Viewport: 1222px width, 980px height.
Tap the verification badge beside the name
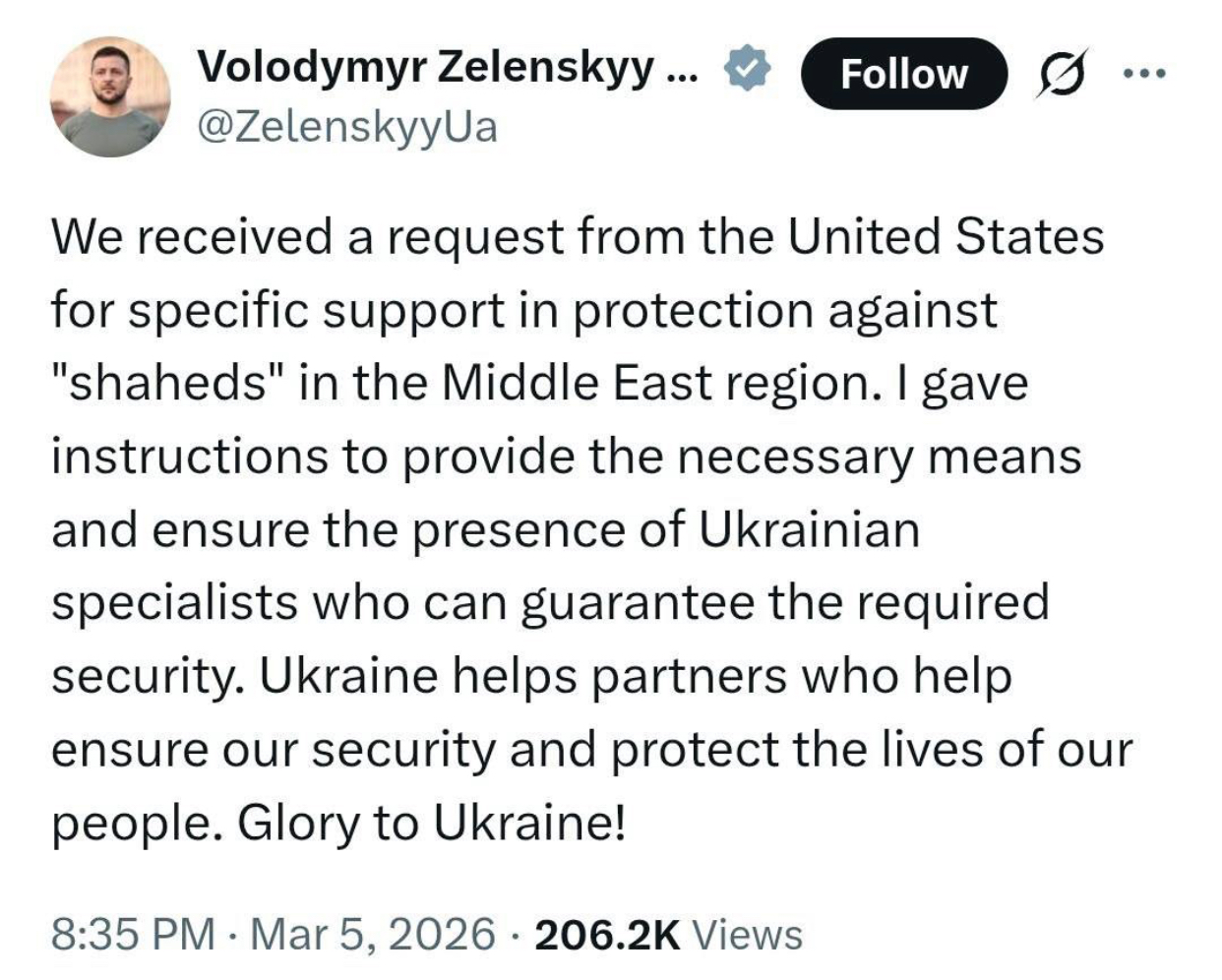(747, 67)
